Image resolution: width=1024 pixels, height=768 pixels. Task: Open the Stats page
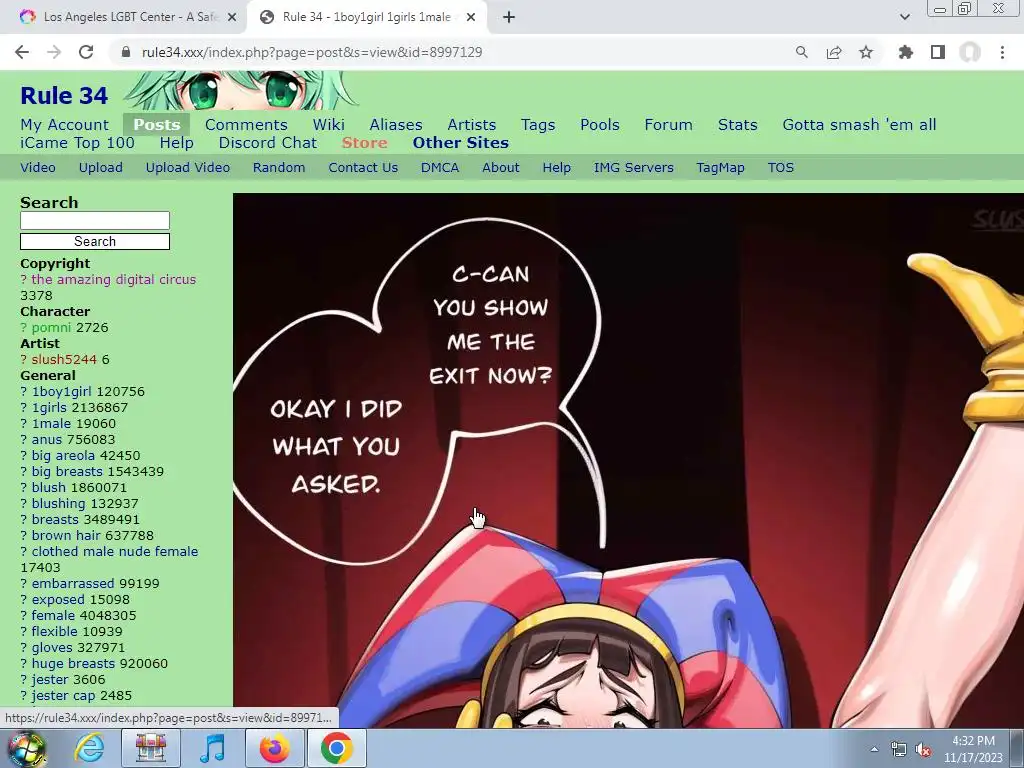[x=737, y=125]
